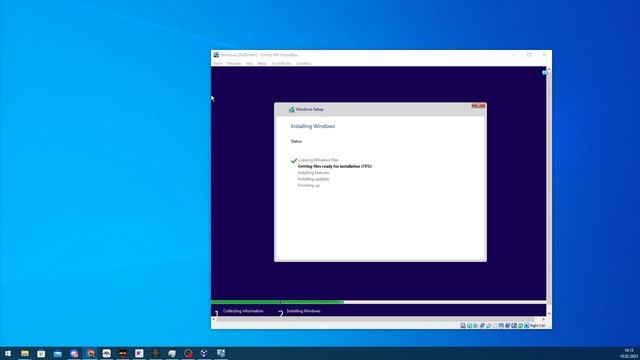This screenshot has width=640, height=360.
Task: Click the hard disk activity status icon
Action: pyautogui.click(x=463, y=326)
